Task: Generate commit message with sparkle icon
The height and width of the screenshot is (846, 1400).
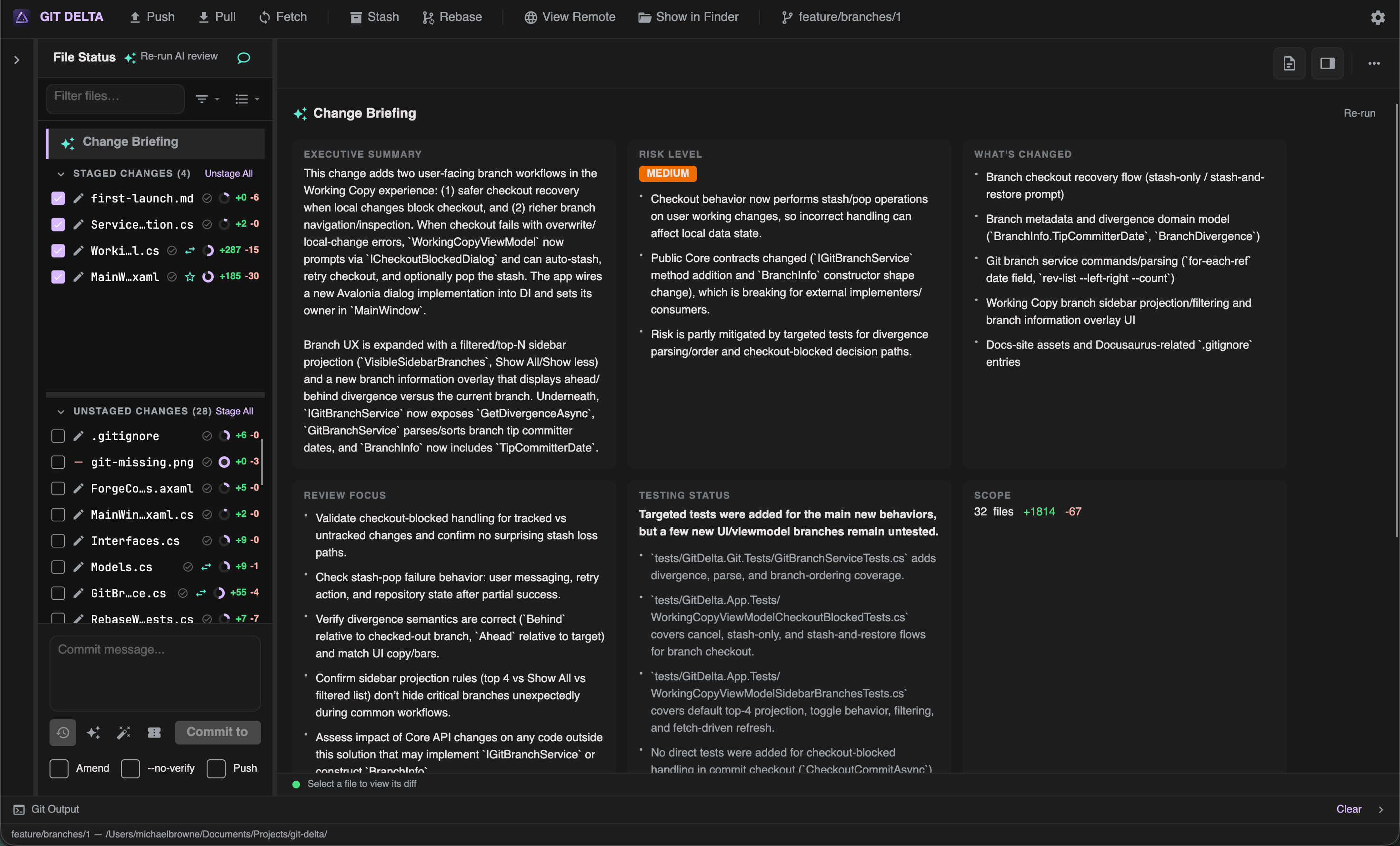Action: tap(93, 732)
